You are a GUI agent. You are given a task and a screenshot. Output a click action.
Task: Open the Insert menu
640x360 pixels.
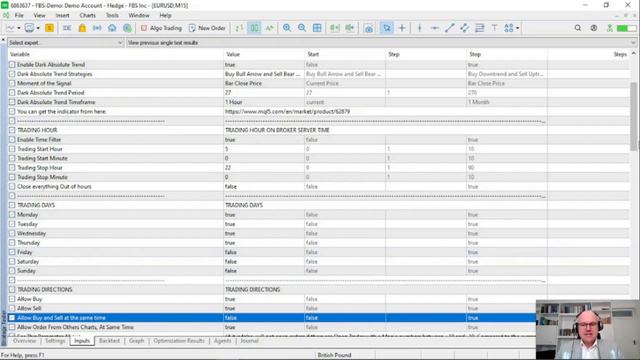point(62,16)
